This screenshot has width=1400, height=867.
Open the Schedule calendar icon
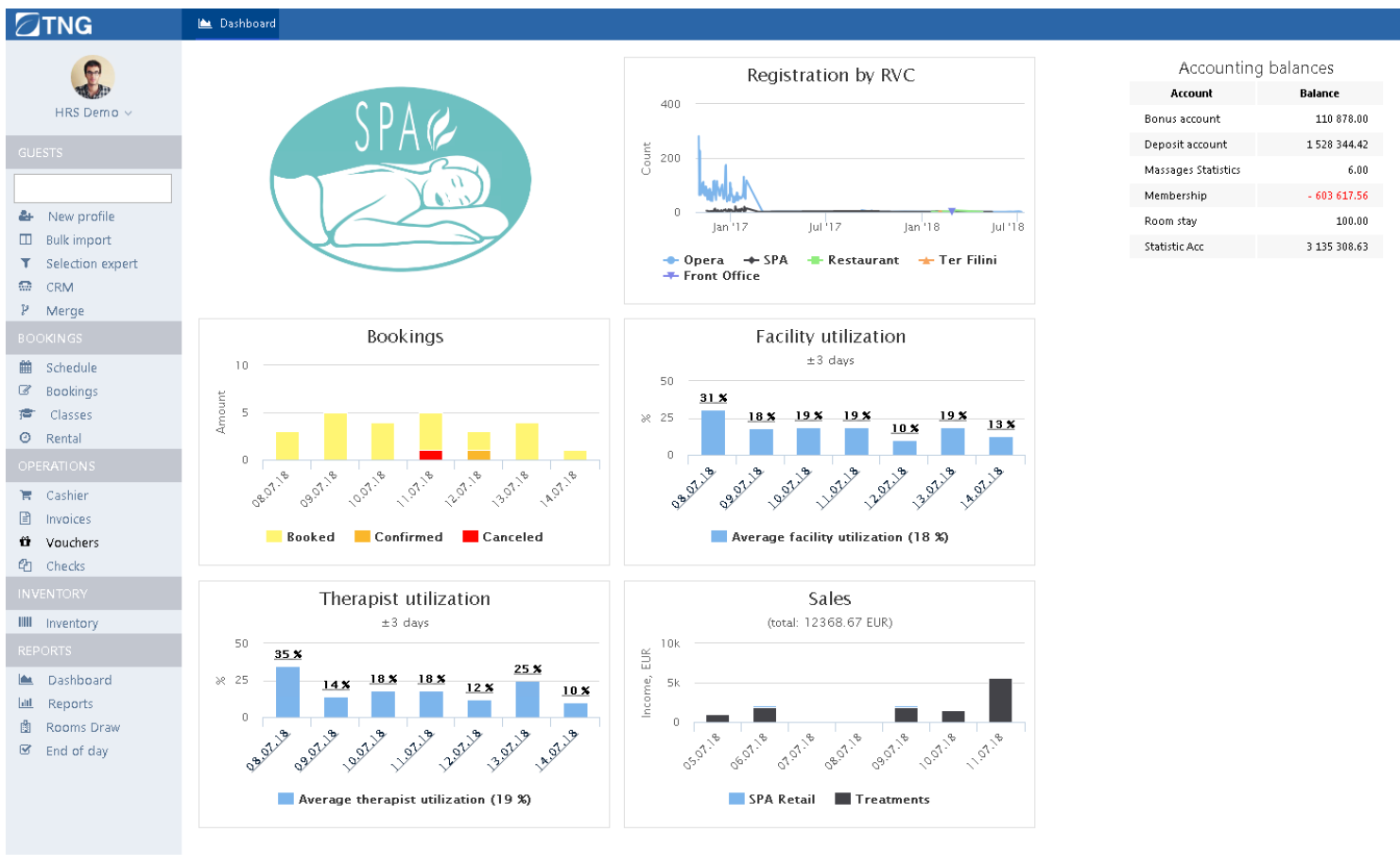pos(26,368)
